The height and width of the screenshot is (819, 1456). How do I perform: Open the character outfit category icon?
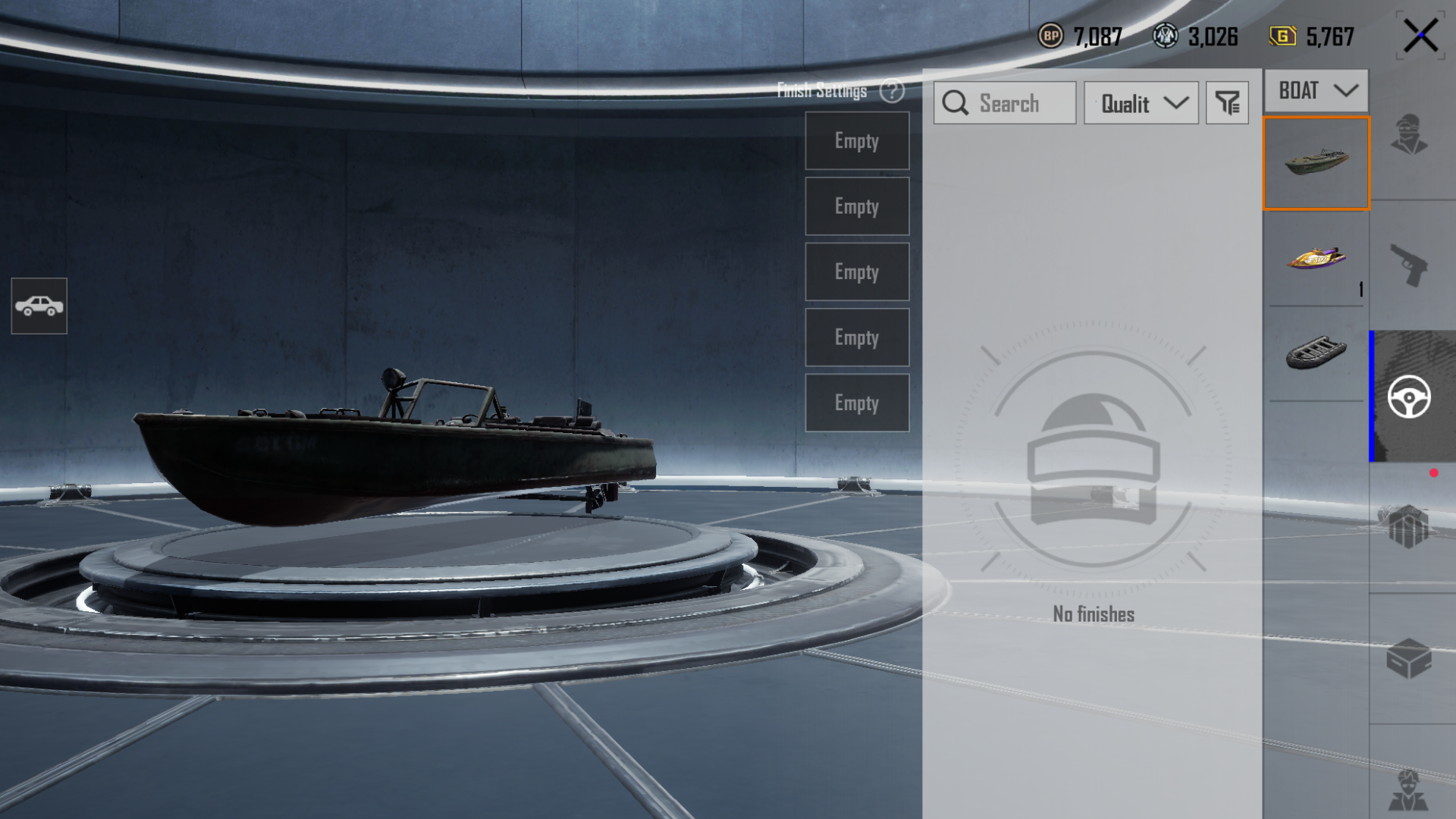click(x=1409, y=134)
